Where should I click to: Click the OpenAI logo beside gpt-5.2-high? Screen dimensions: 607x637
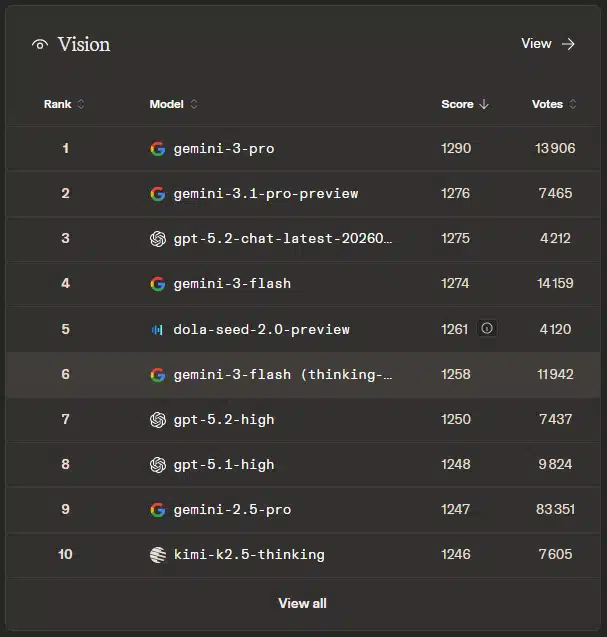pos(157,419)
